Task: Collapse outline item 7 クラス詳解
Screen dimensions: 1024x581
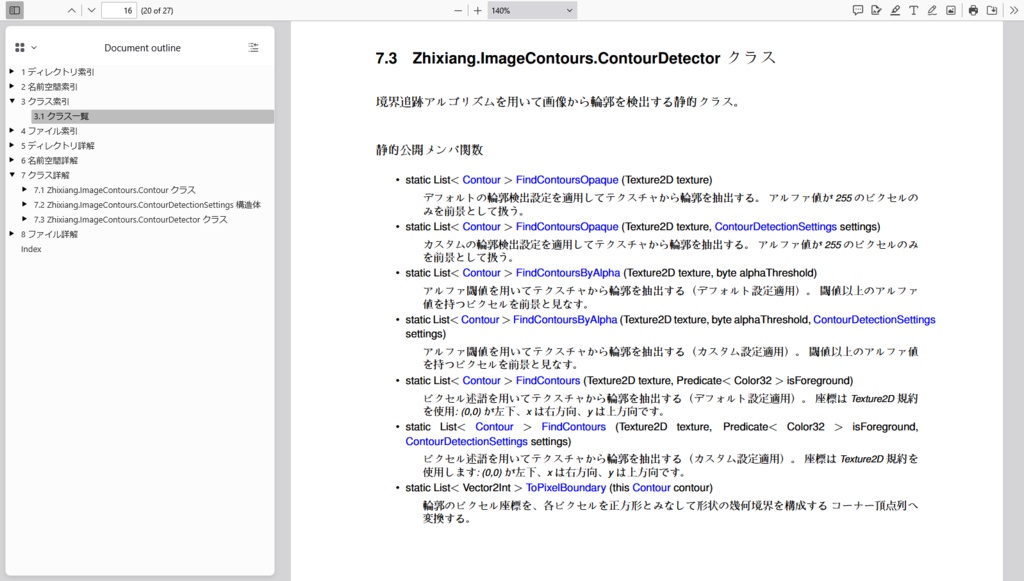Action: click(12, 175)
